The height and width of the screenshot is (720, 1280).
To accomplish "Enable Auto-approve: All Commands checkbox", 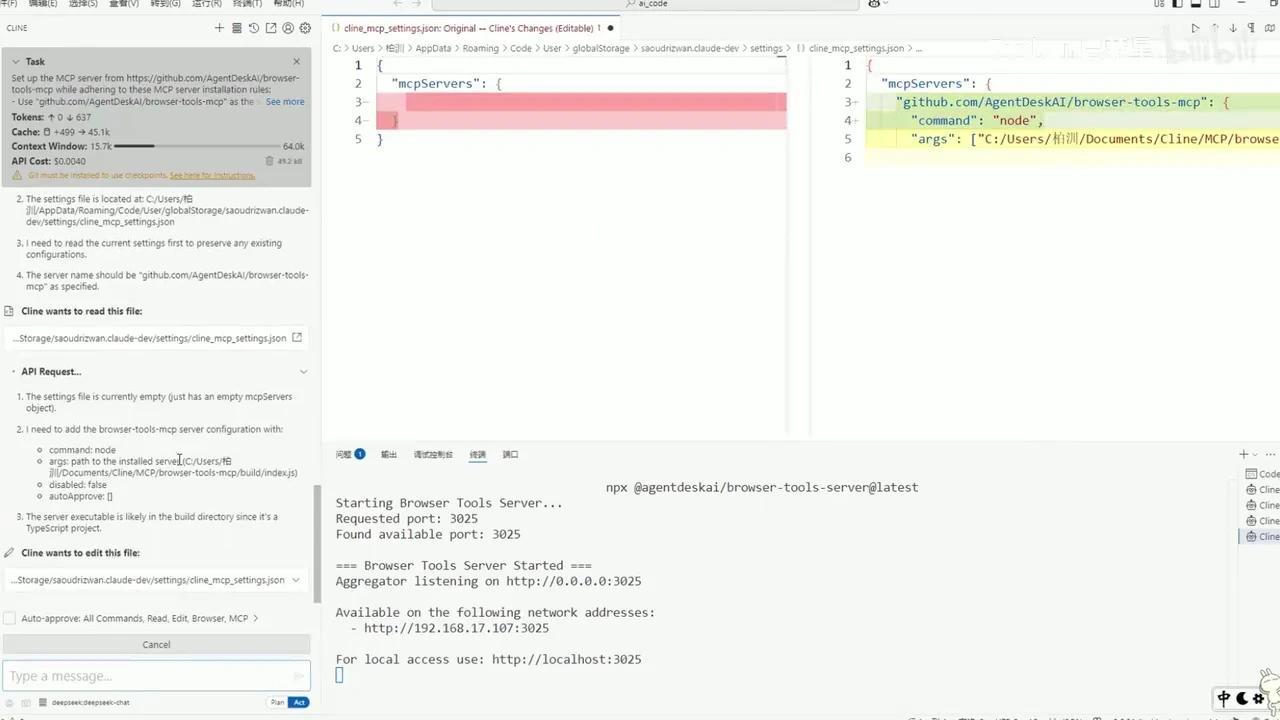I will (x=10, y=618).
